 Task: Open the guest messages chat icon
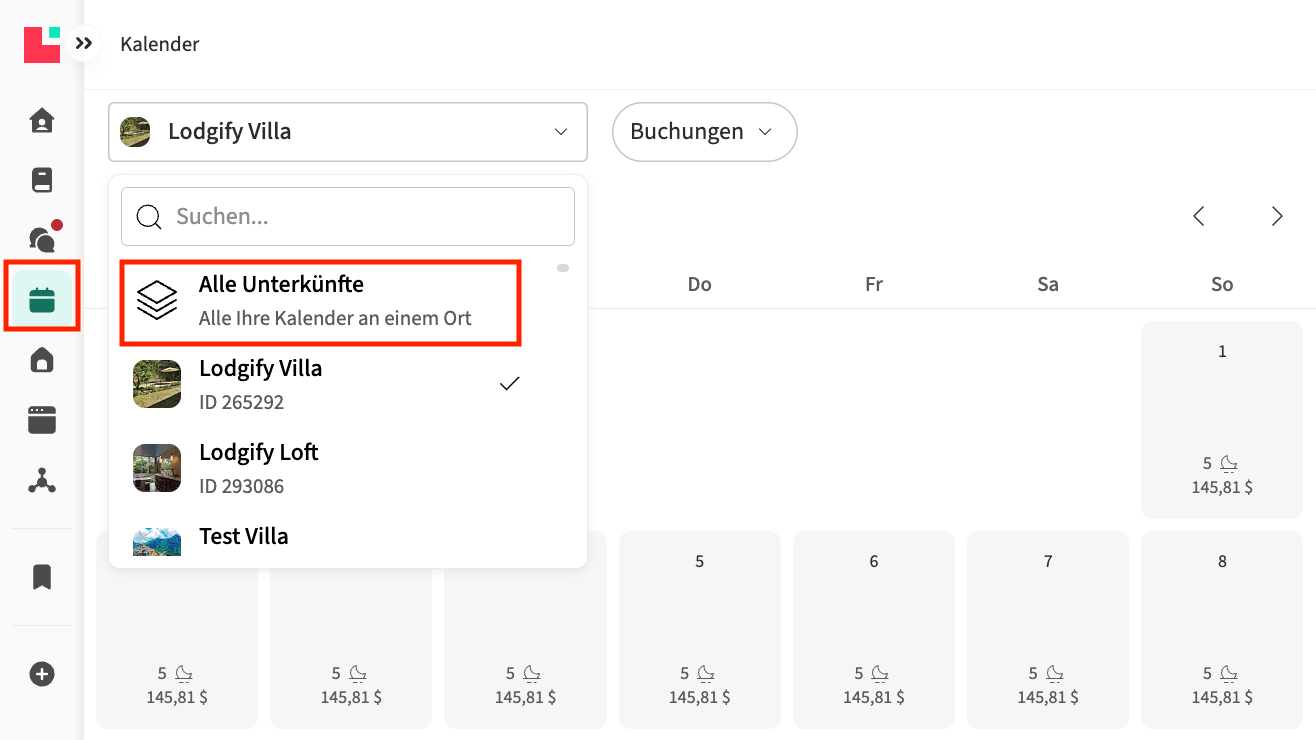[42, 239]
